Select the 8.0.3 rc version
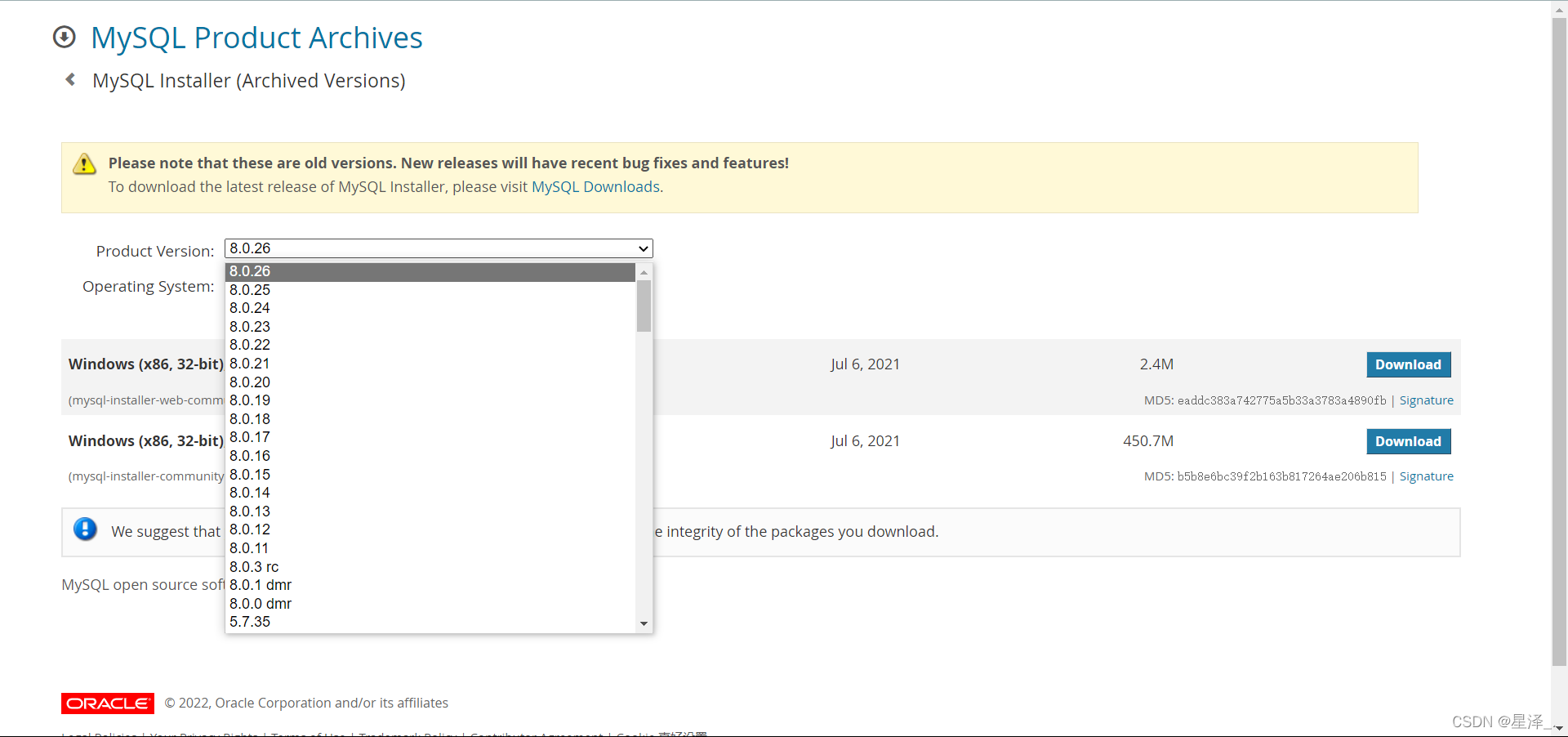This screenshot has width=1568, height=737. tap(430, 567)
